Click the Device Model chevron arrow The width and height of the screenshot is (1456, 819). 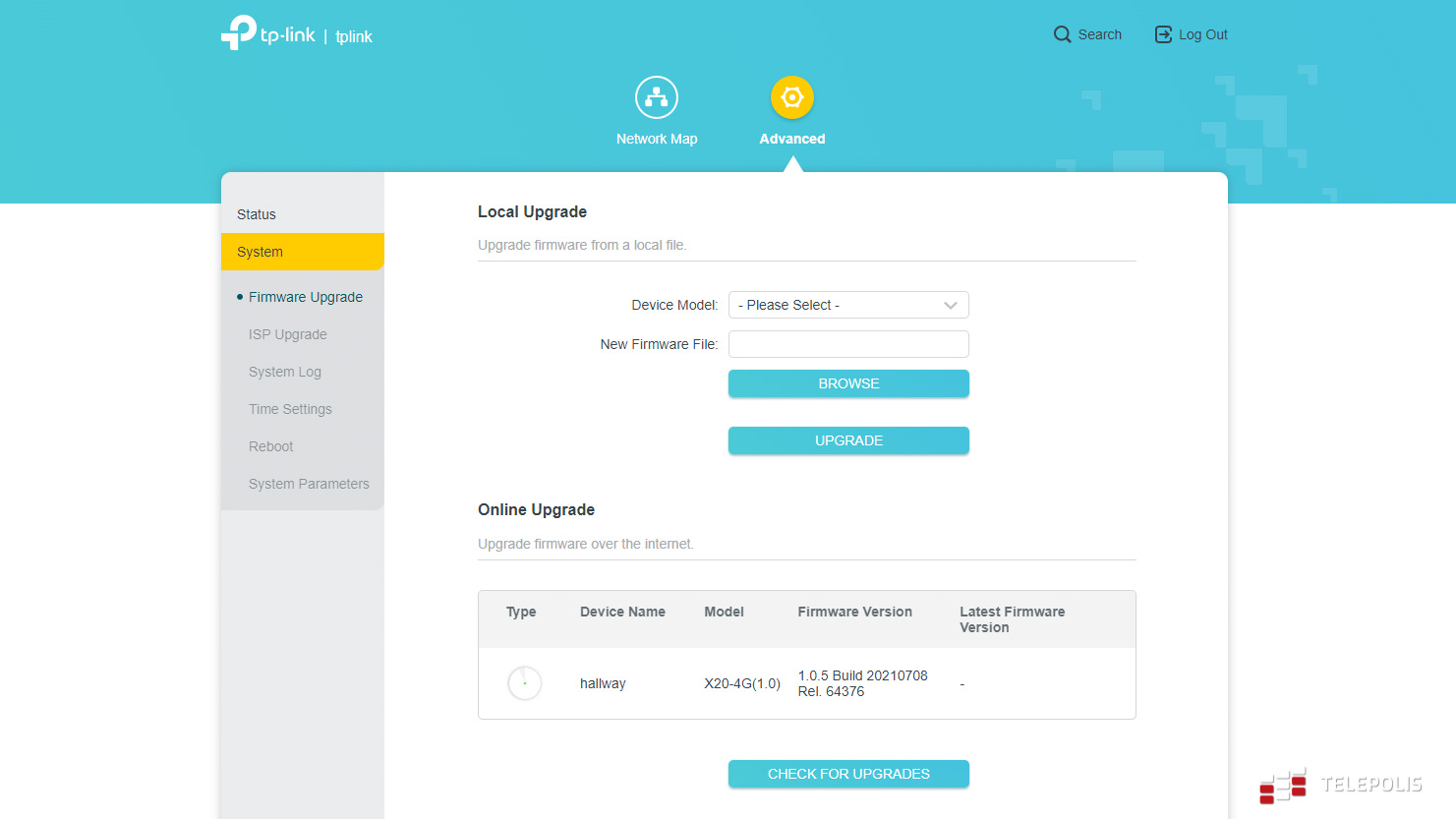tap(950, 305)
